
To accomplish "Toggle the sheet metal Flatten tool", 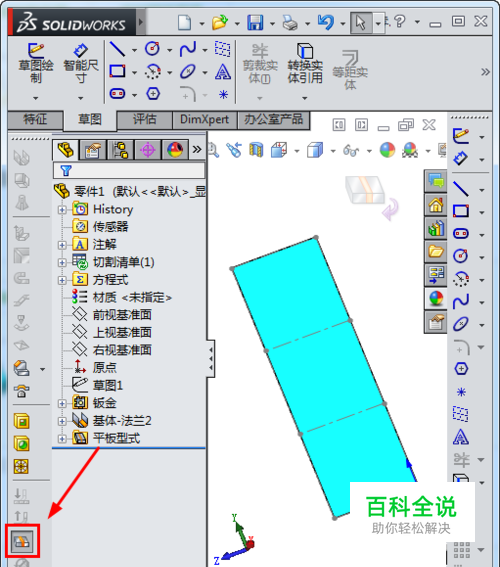I will pos(22,541).
